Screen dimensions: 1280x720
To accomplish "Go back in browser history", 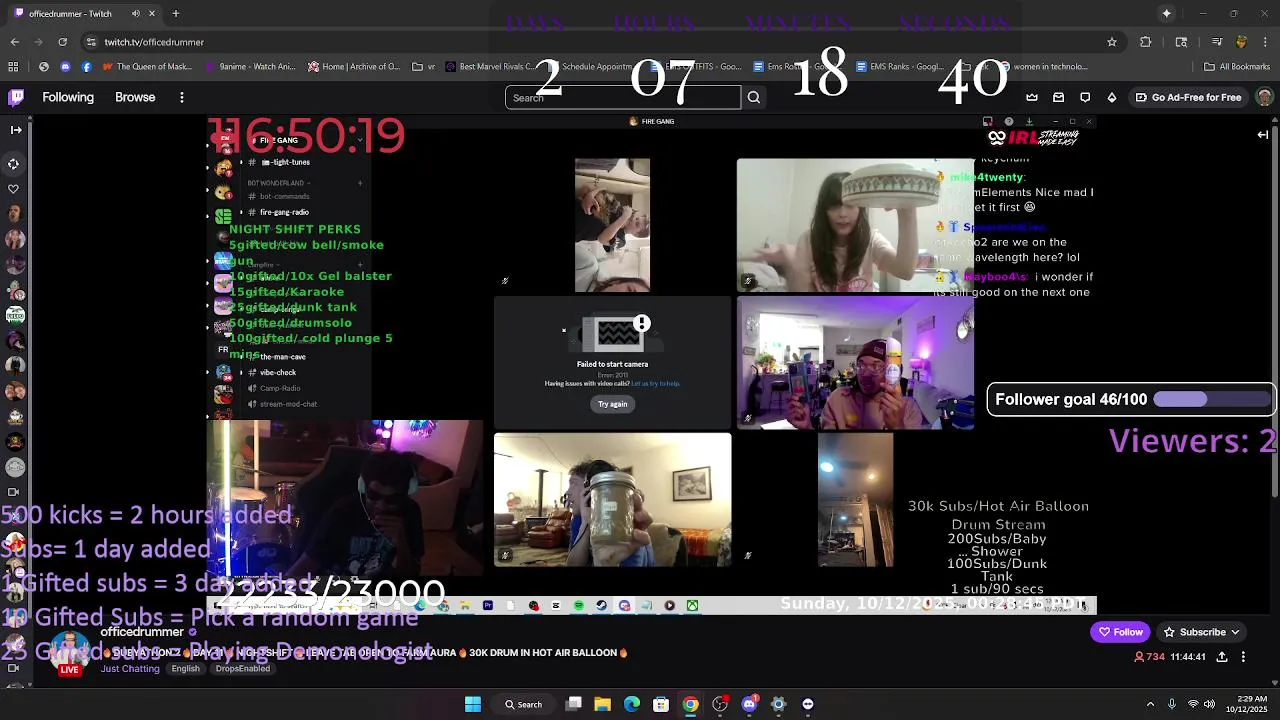I will coord(14,42).
